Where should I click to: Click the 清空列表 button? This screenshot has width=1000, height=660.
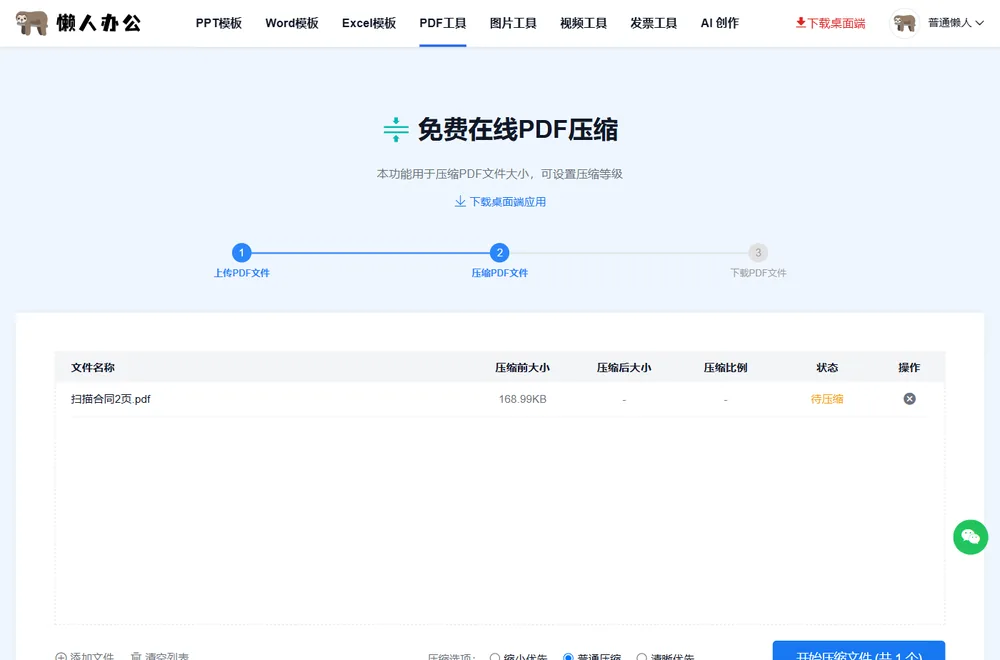coord(159,656)
